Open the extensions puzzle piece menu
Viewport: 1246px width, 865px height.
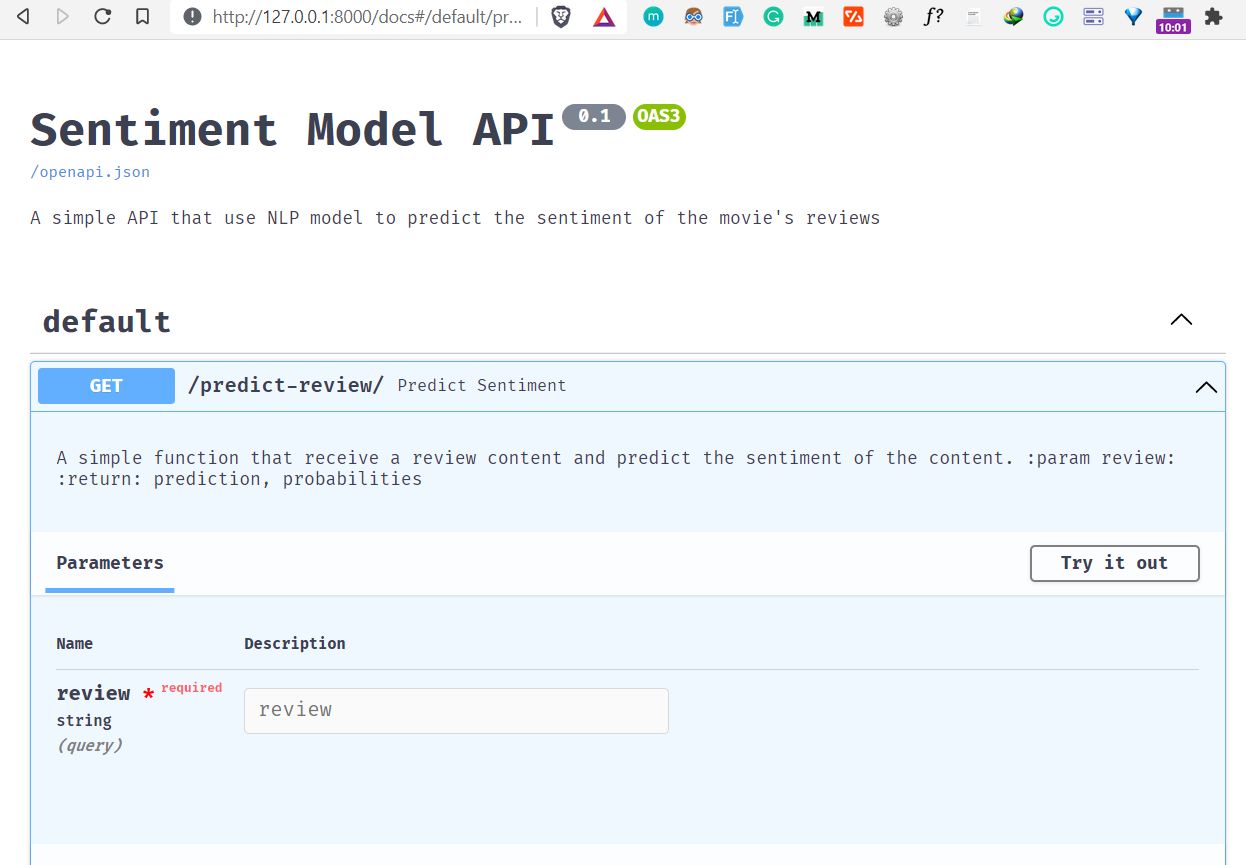tap(1213, 17)
